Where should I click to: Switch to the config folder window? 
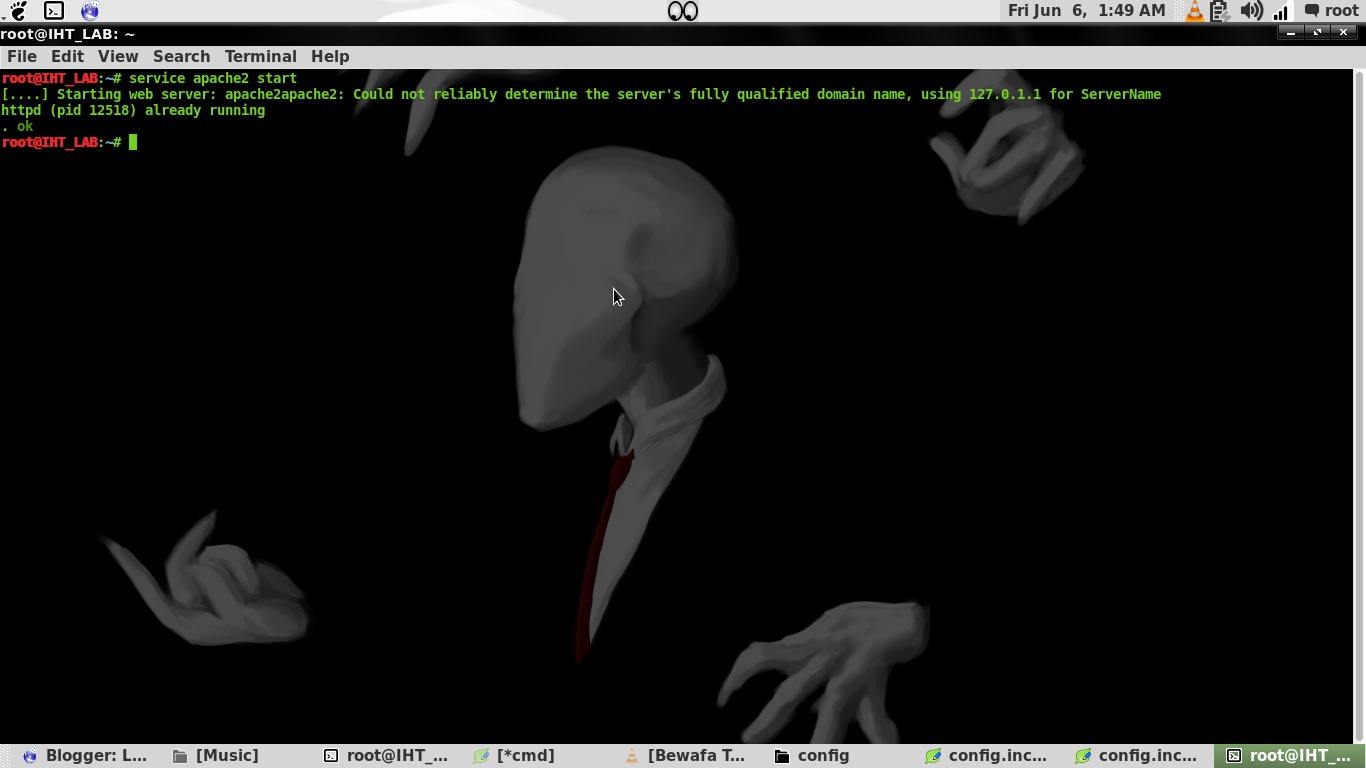click(838, 756)
